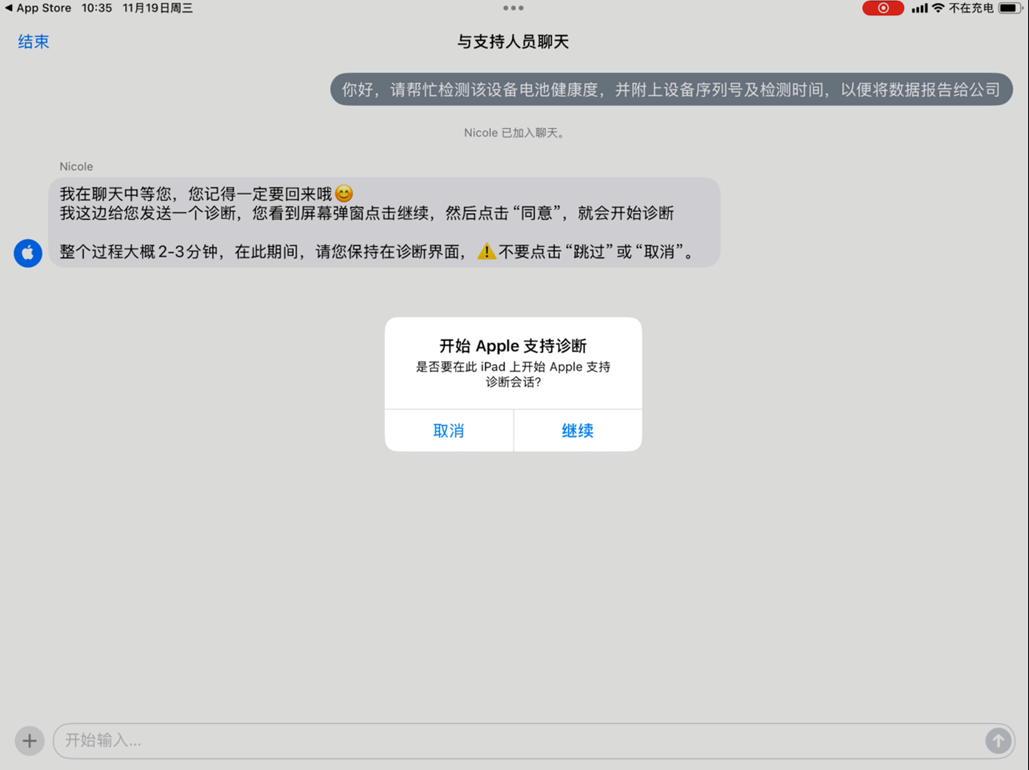The width and height of the screenshot is (1029, 770).
Task: Tap the red screen recording status icon
Action: (x=881, y=8)
